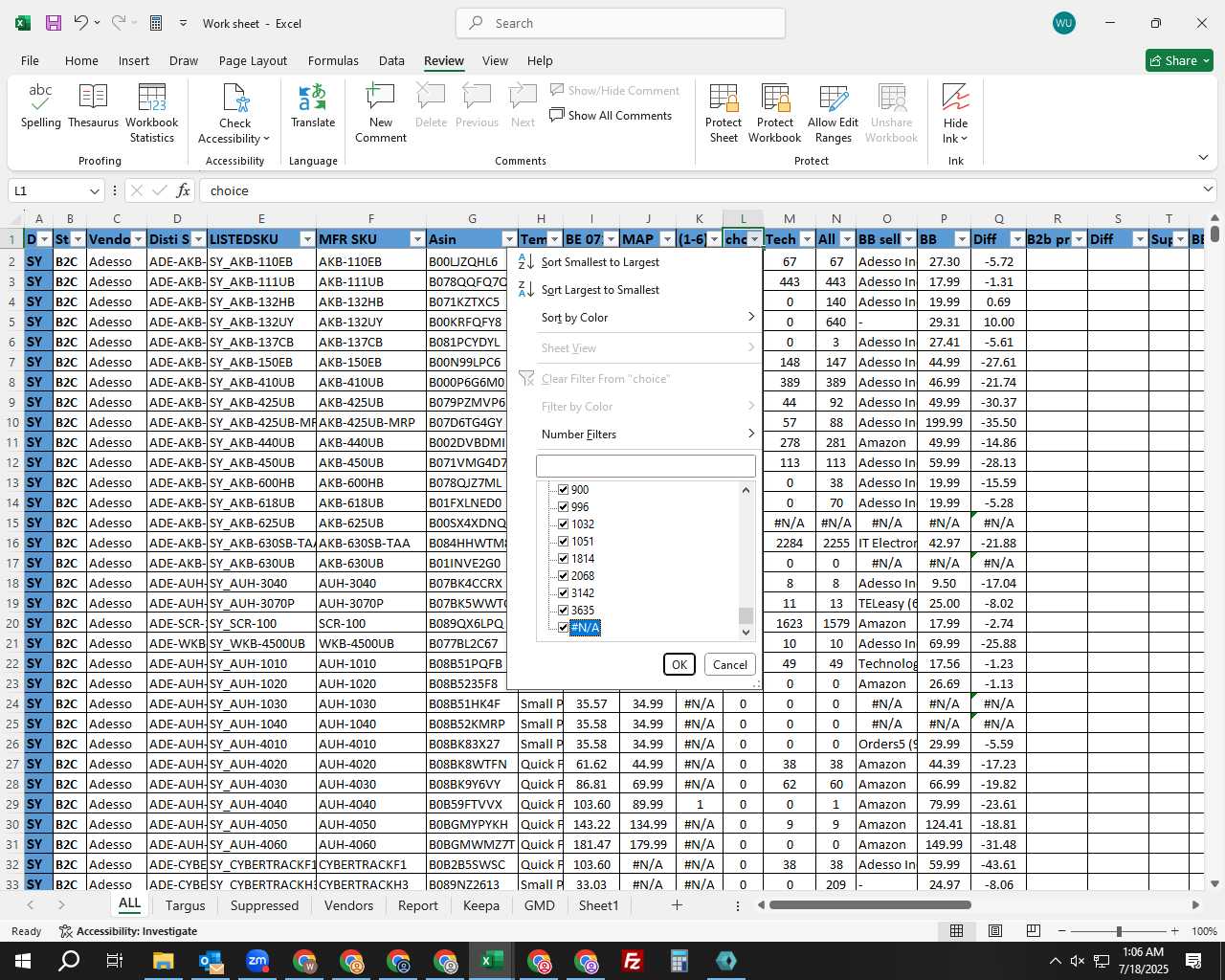The width and height of the screenshot is (1225, 980).
Task: Open filter dropdown for MFR SKU column
Action: point(416,239)
